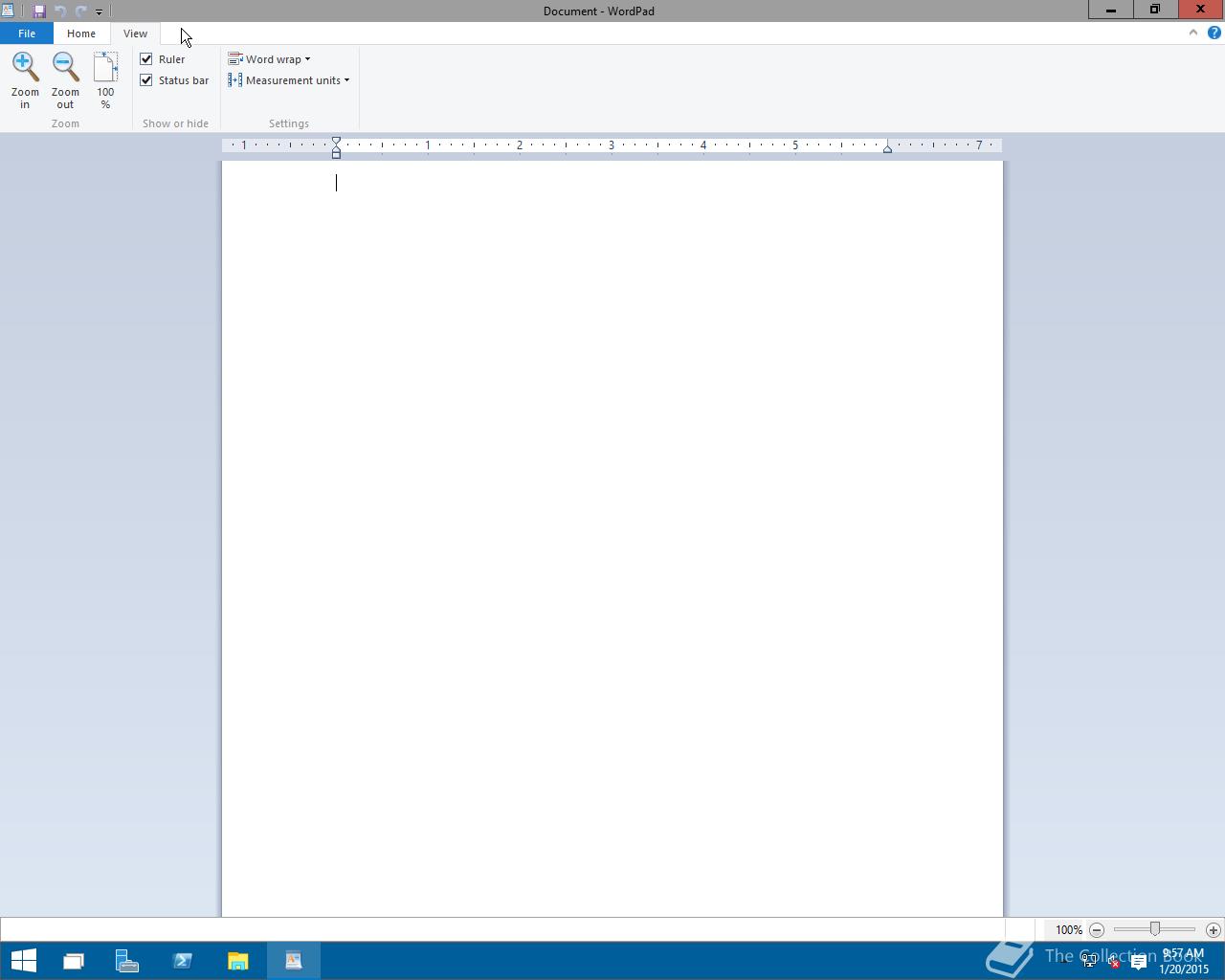Switch to the Home ribbon tab
This screenshot has width=1225, height=980.
click(81, 33)
